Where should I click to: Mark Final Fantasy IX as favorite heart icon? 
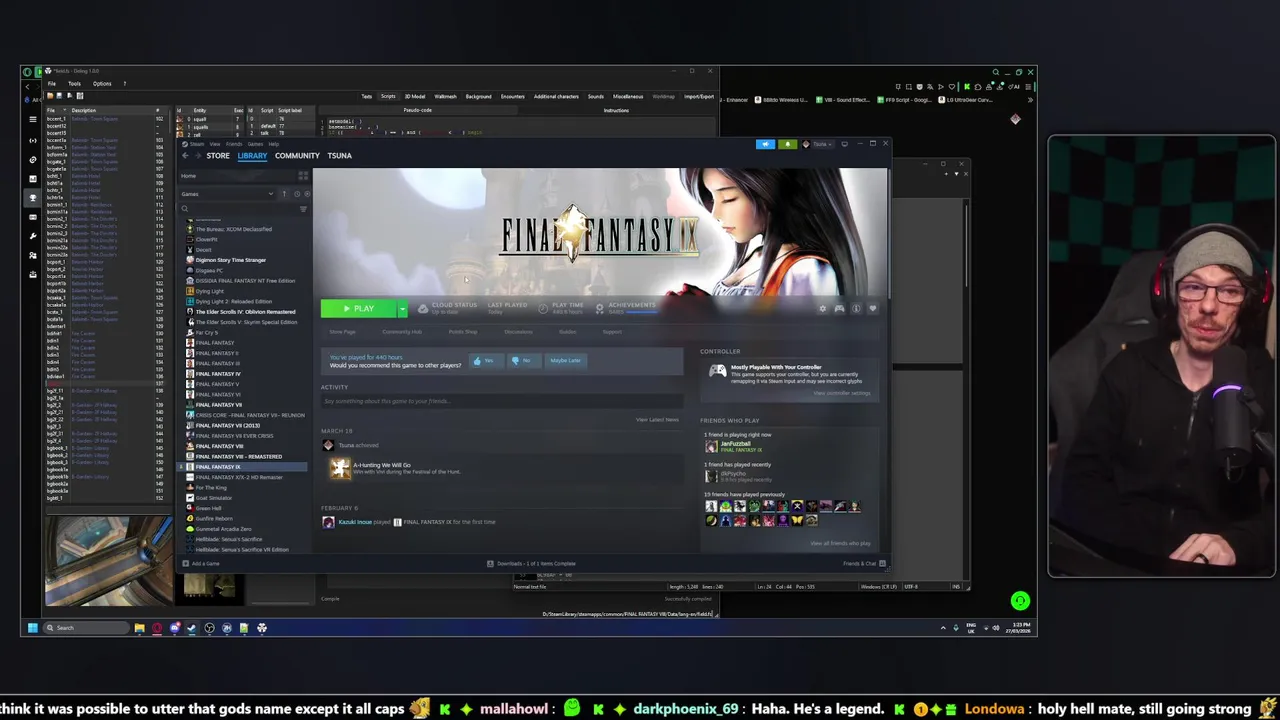click(x=872, y=308)
